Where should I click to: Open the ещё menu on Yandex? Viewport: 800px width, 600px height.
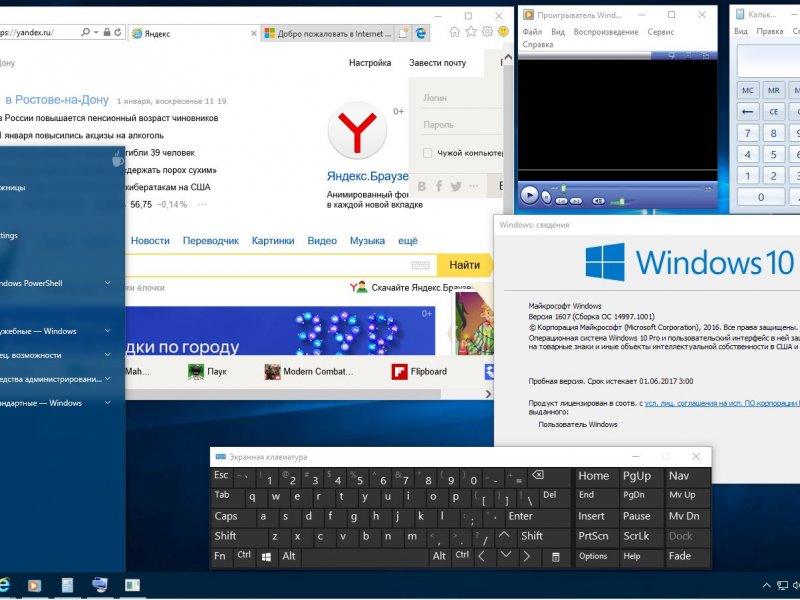pos(408,241)
